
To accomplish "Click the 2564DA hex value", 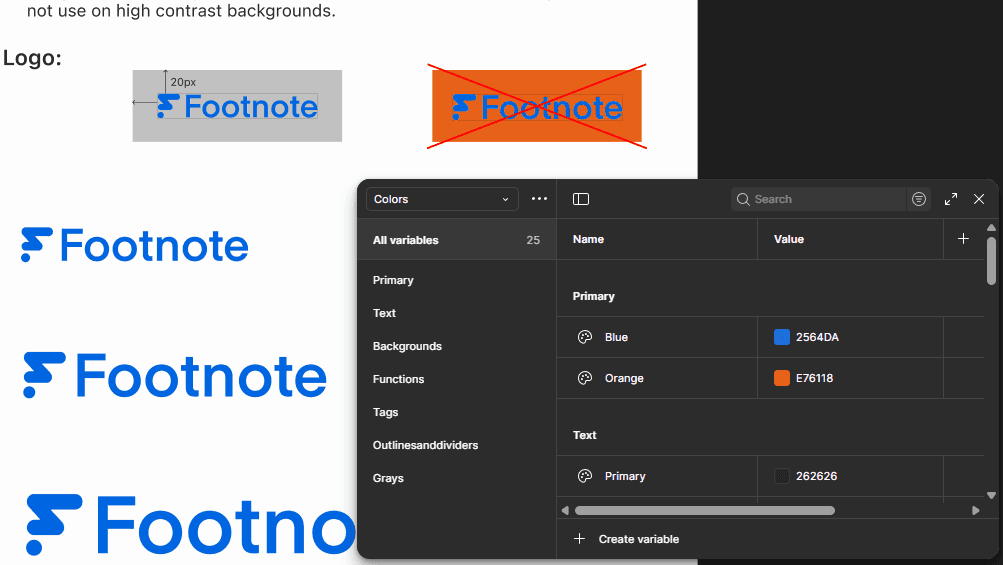I will point(817,337).
